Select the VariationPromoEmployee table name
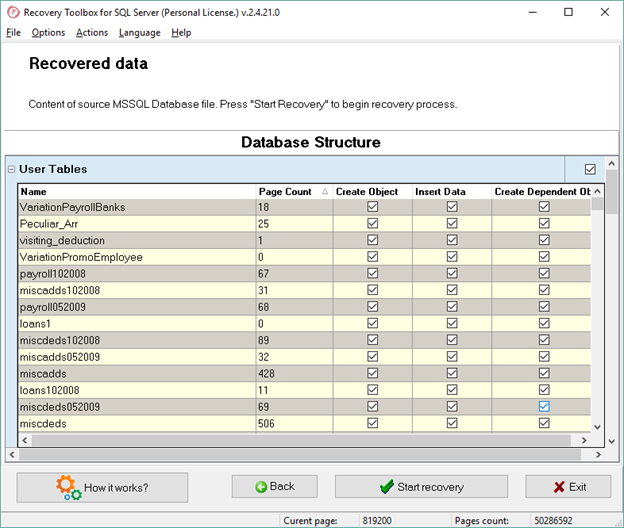624x528 pixels. pos(81,257)
